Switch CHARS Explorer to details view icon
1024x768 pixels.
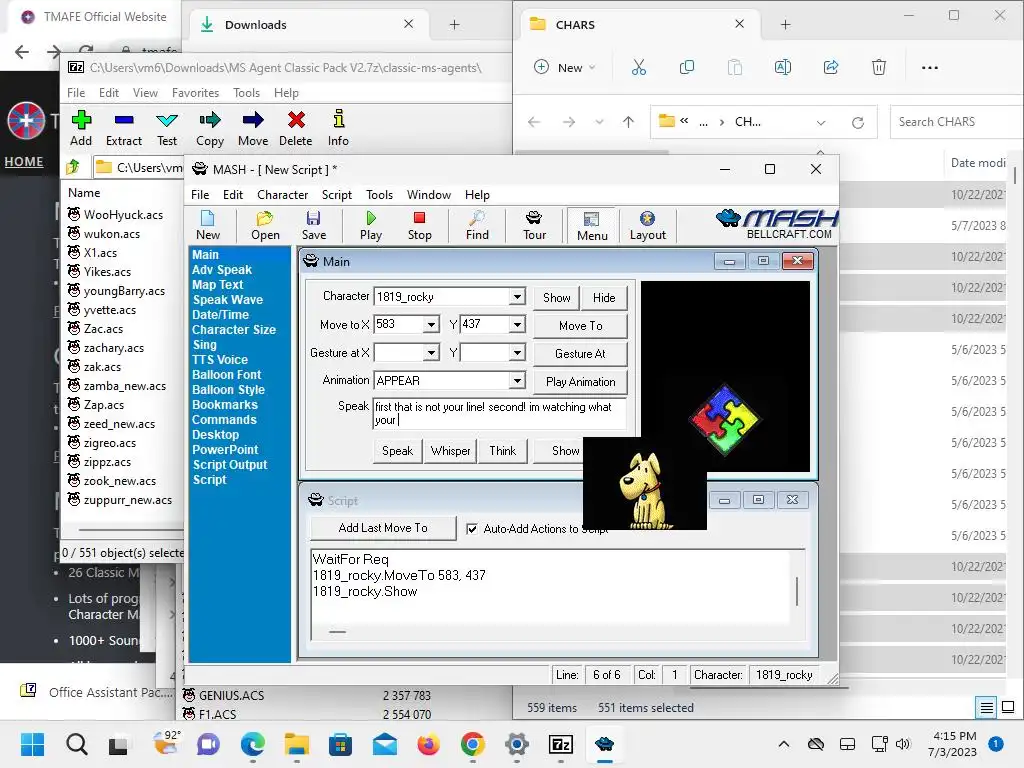click(987, 707)
